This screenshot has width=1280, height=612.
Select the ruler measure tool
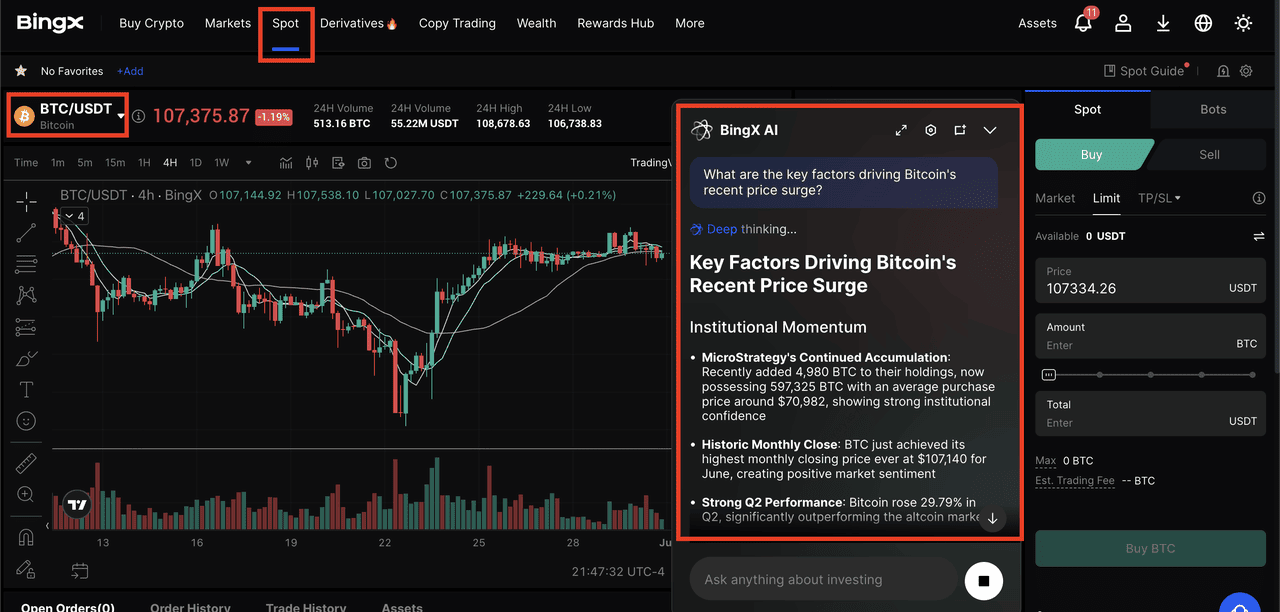[x=26, y=463]
